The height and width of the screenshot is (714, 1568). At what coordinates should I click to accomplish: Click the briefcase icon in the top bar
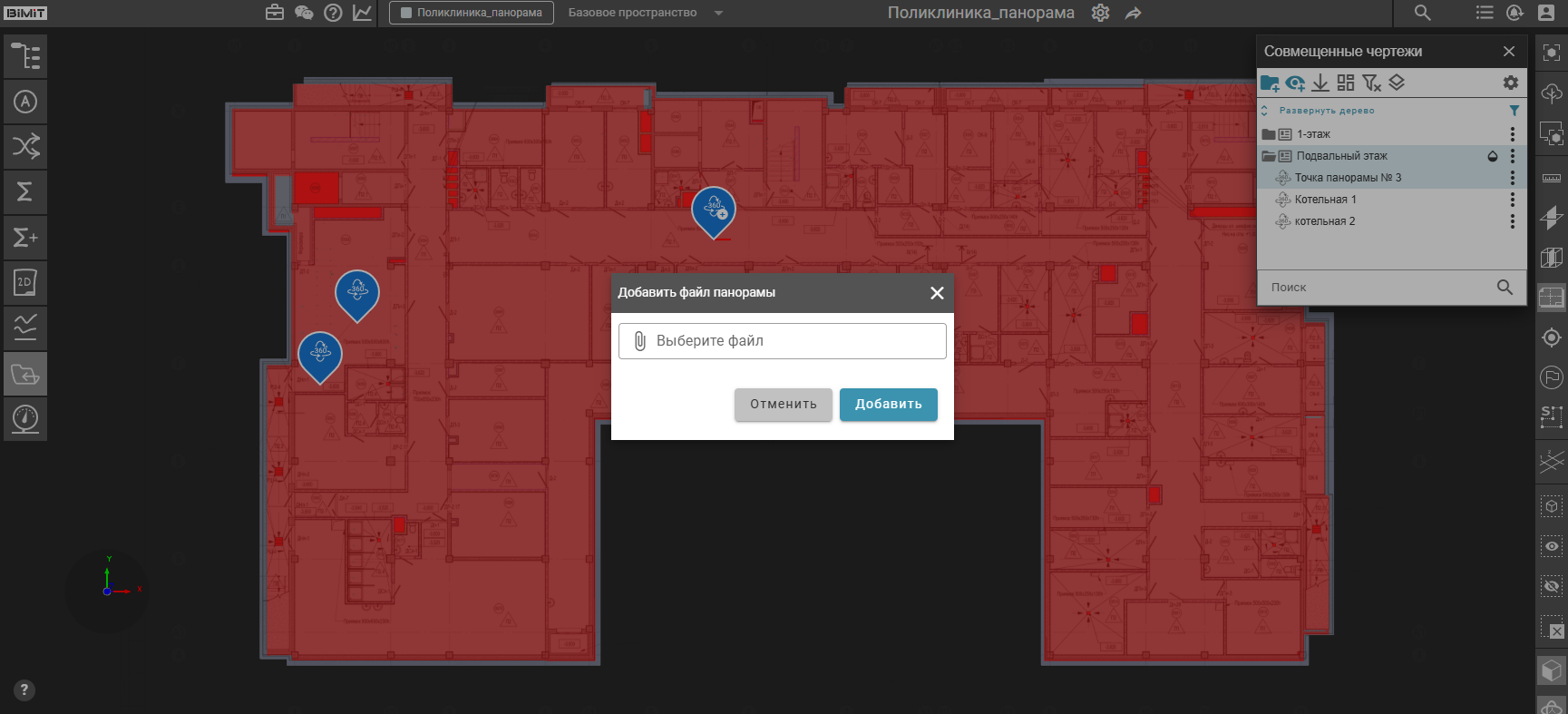[x=275, y=13]
